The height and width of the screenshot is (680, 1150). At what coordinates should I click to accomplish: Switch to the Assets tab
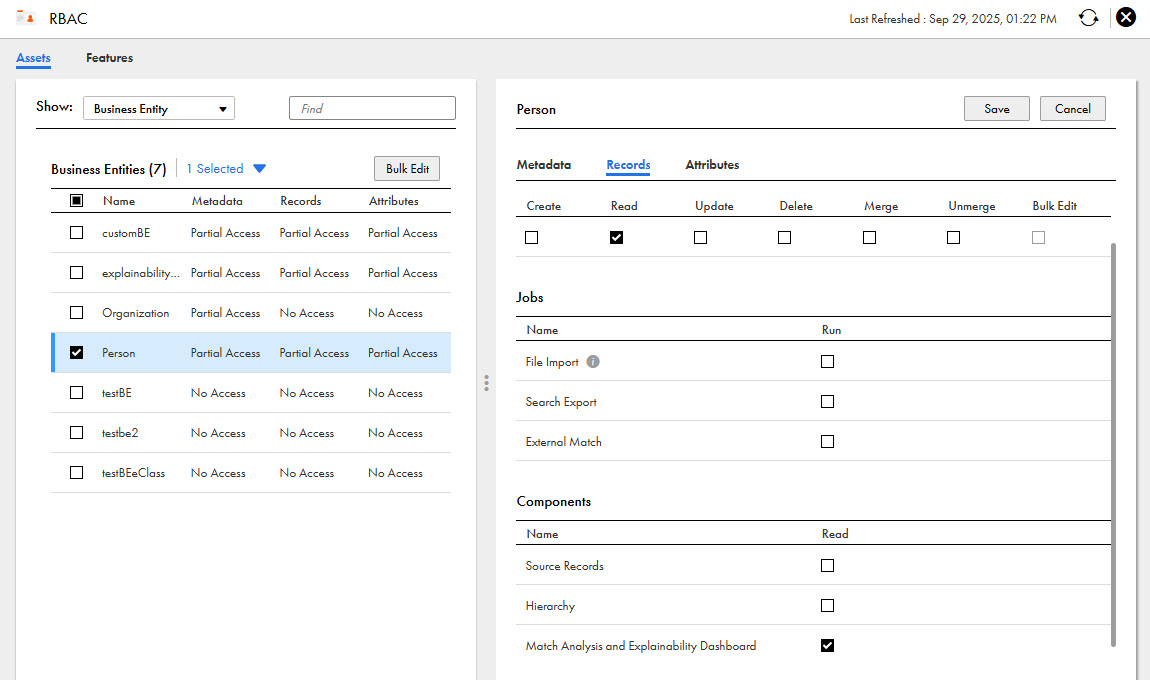(33, 57)
